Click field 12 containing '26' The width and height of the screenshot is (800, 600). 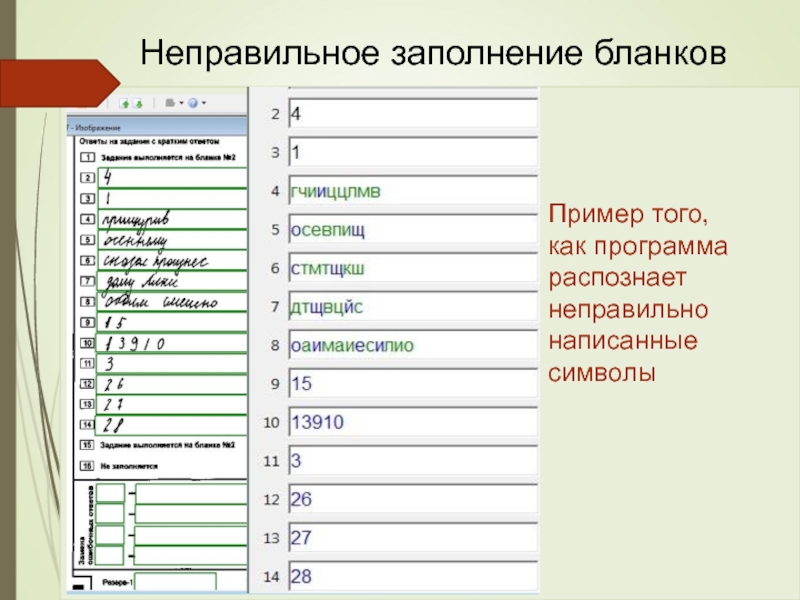(413, 499)
